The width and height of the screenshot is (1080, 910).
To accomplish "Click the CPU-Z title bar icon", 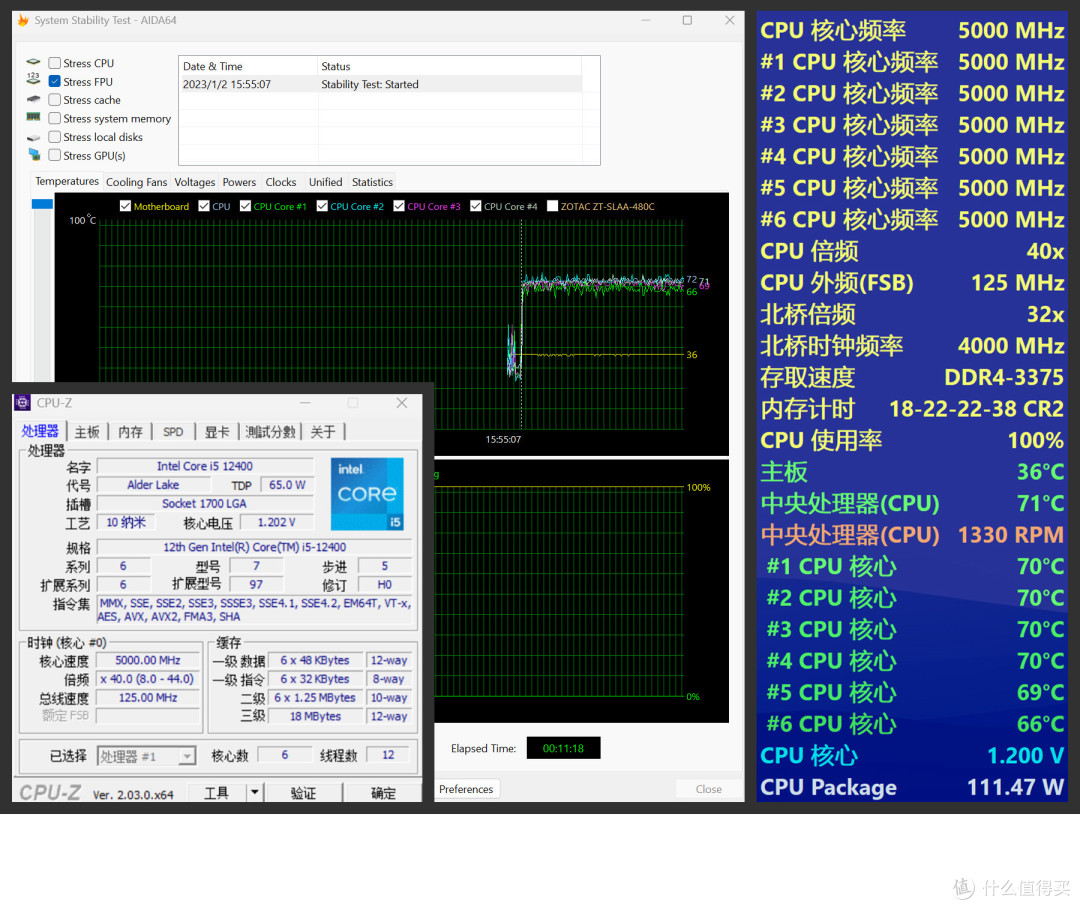I will pyautogui.click(x=23, y=403).
